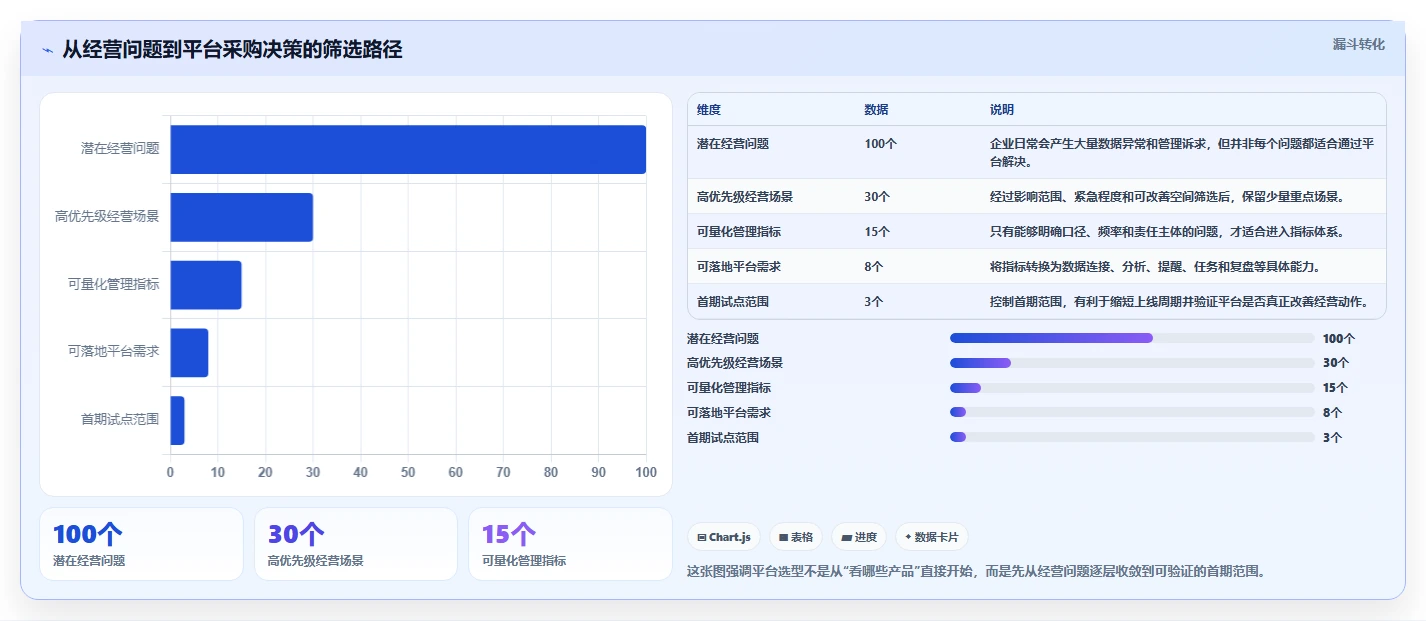
Task: Click the 15个 可量化管理指标 summary card
Action: 570,544
